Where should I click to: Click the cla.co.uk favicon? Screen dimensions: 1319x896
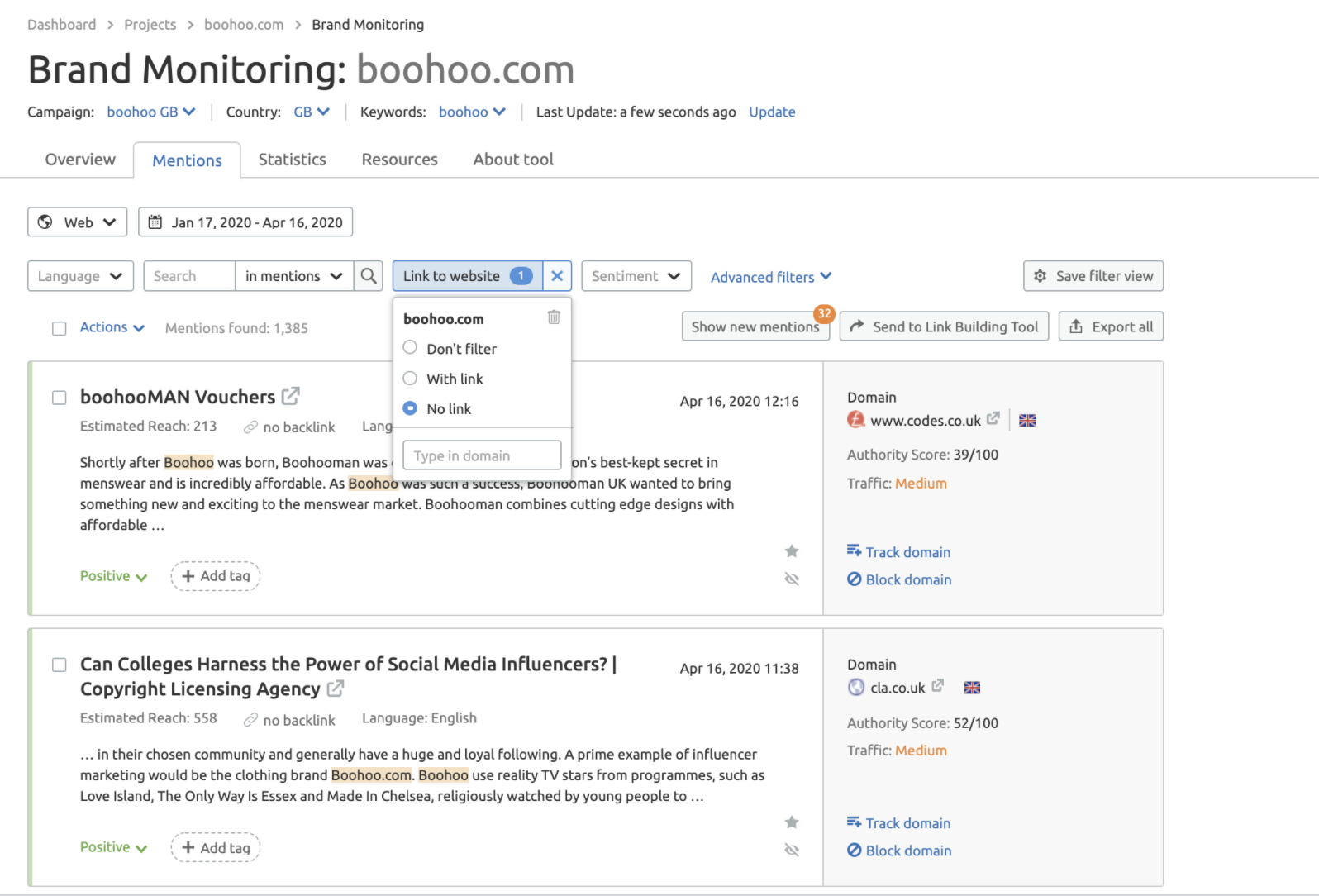(856, 687)
